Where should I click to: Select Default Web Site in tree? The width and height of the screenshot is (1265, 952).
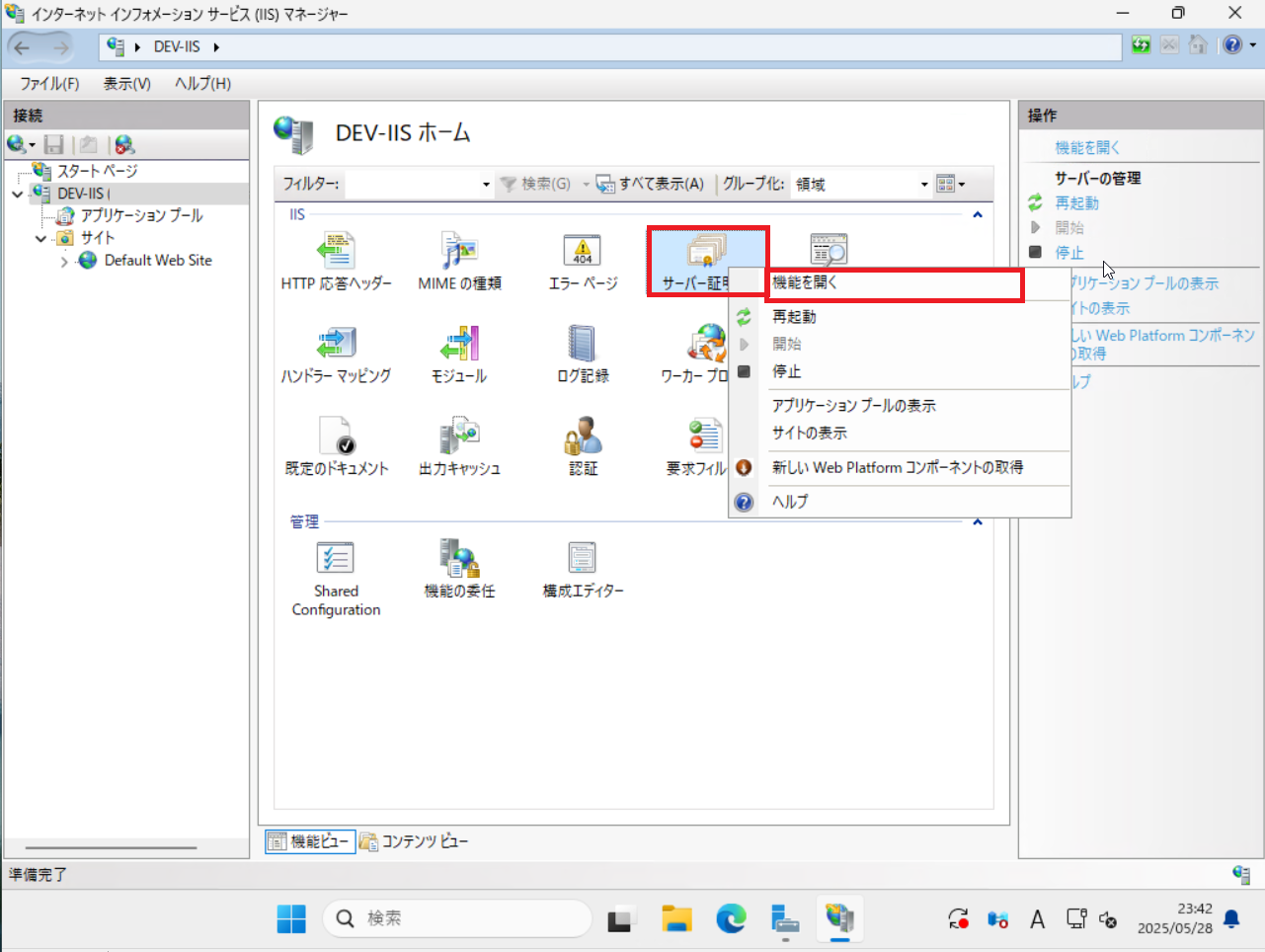158,261
